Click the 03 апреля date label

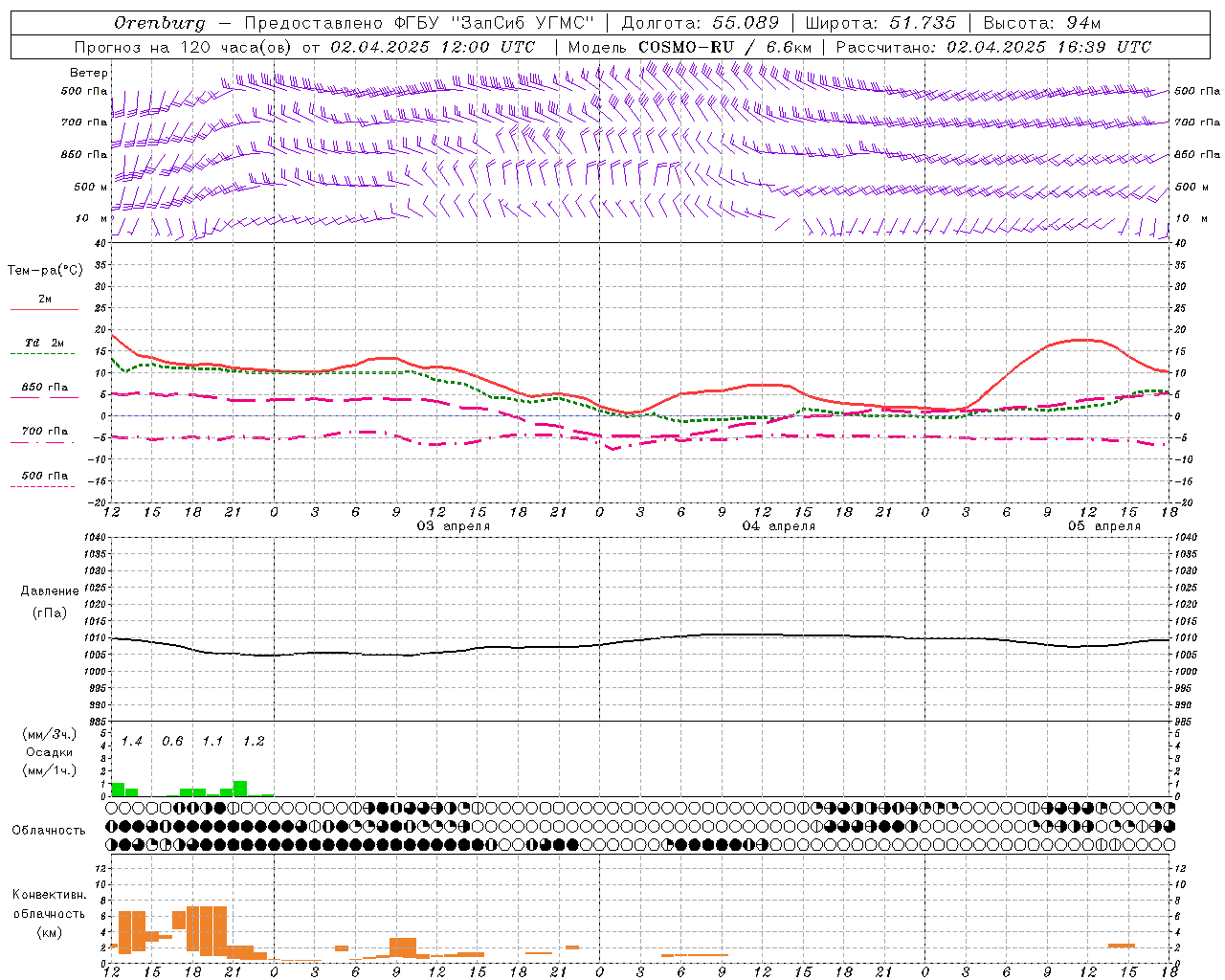pyautogui.click(x=454, y=526)
